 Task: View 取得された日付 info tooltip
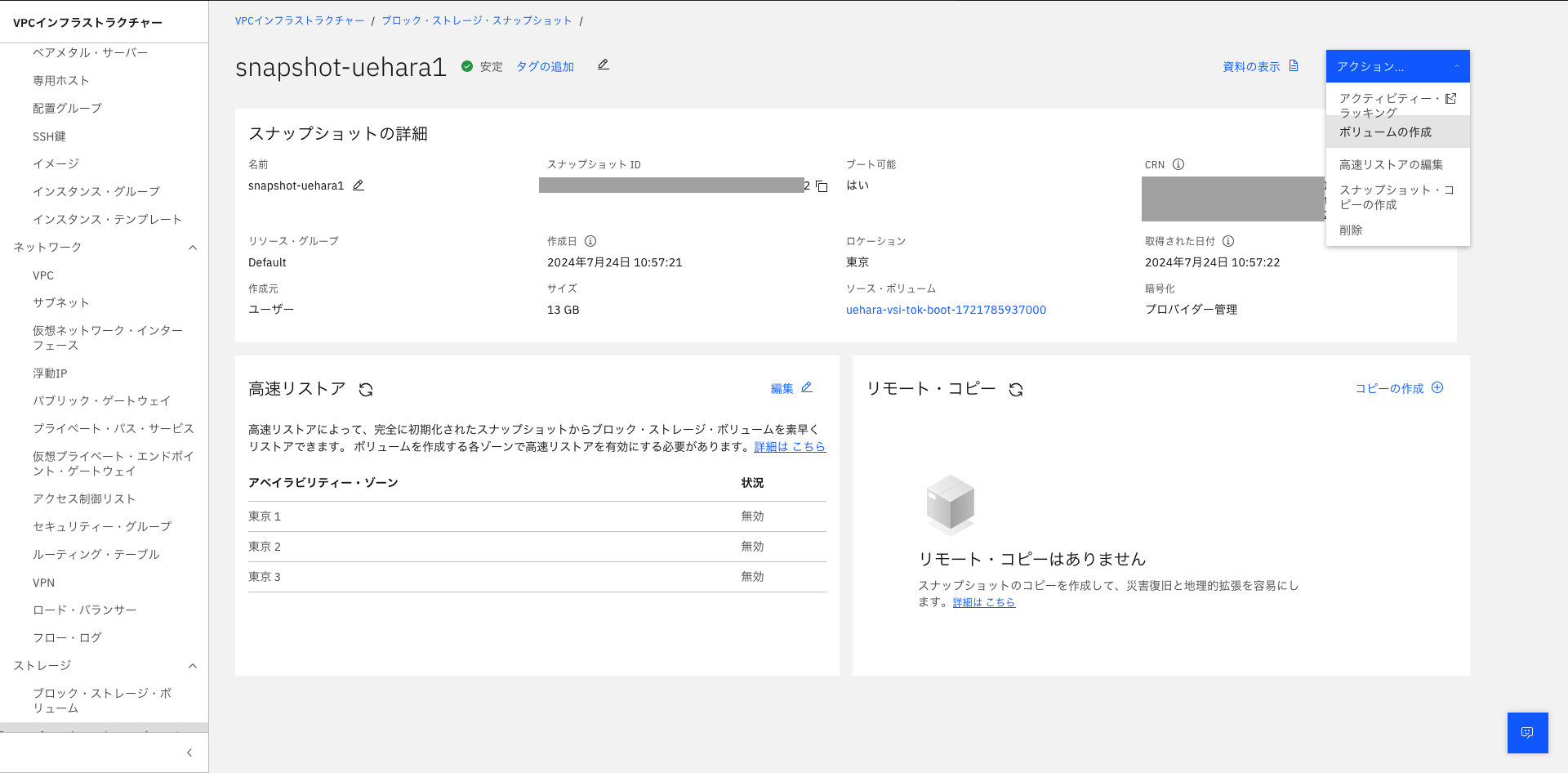click(1229, 241)
